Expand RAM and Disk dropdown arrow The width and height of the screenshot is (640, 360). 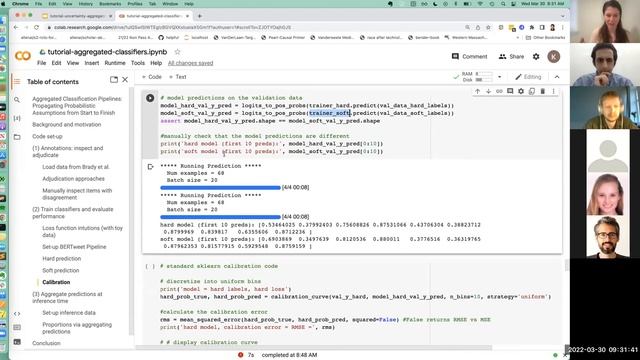point(499,77)
